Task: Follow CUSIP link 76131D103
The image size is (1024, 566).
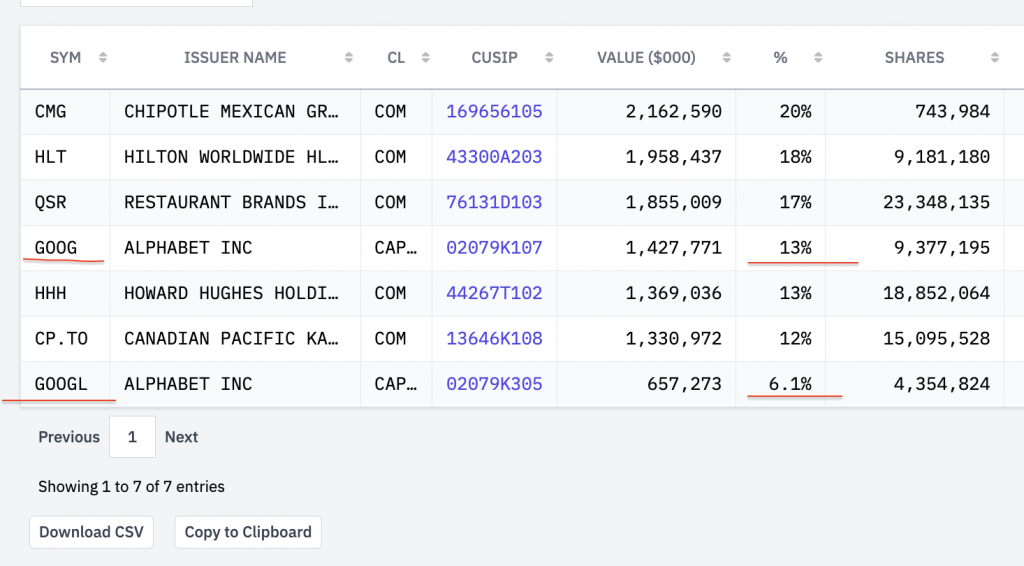Action: point(494,202)
